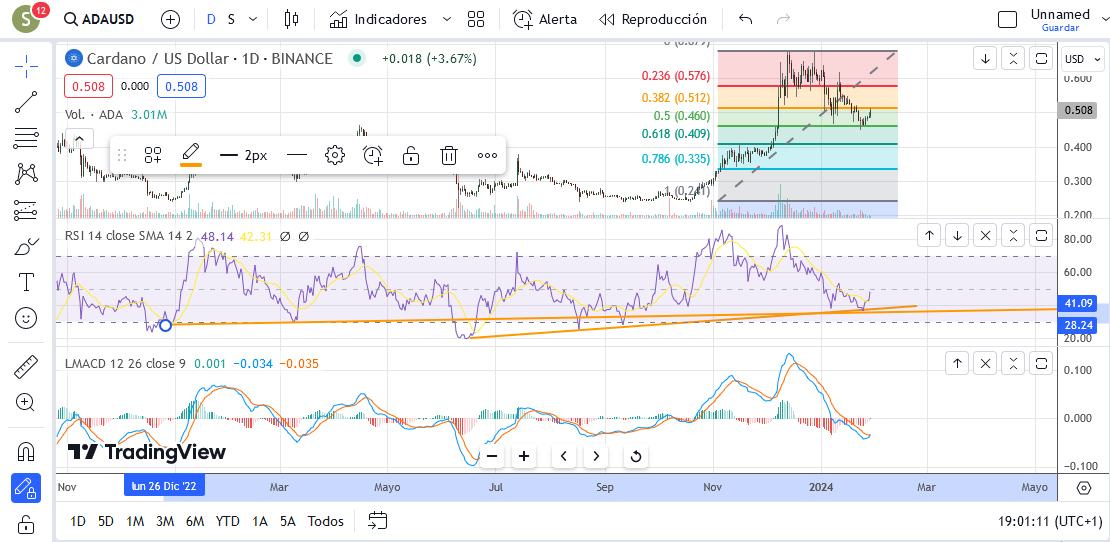Delete the LMACD pane
This screenshot has width=1110, height=542.
[985, 364]
